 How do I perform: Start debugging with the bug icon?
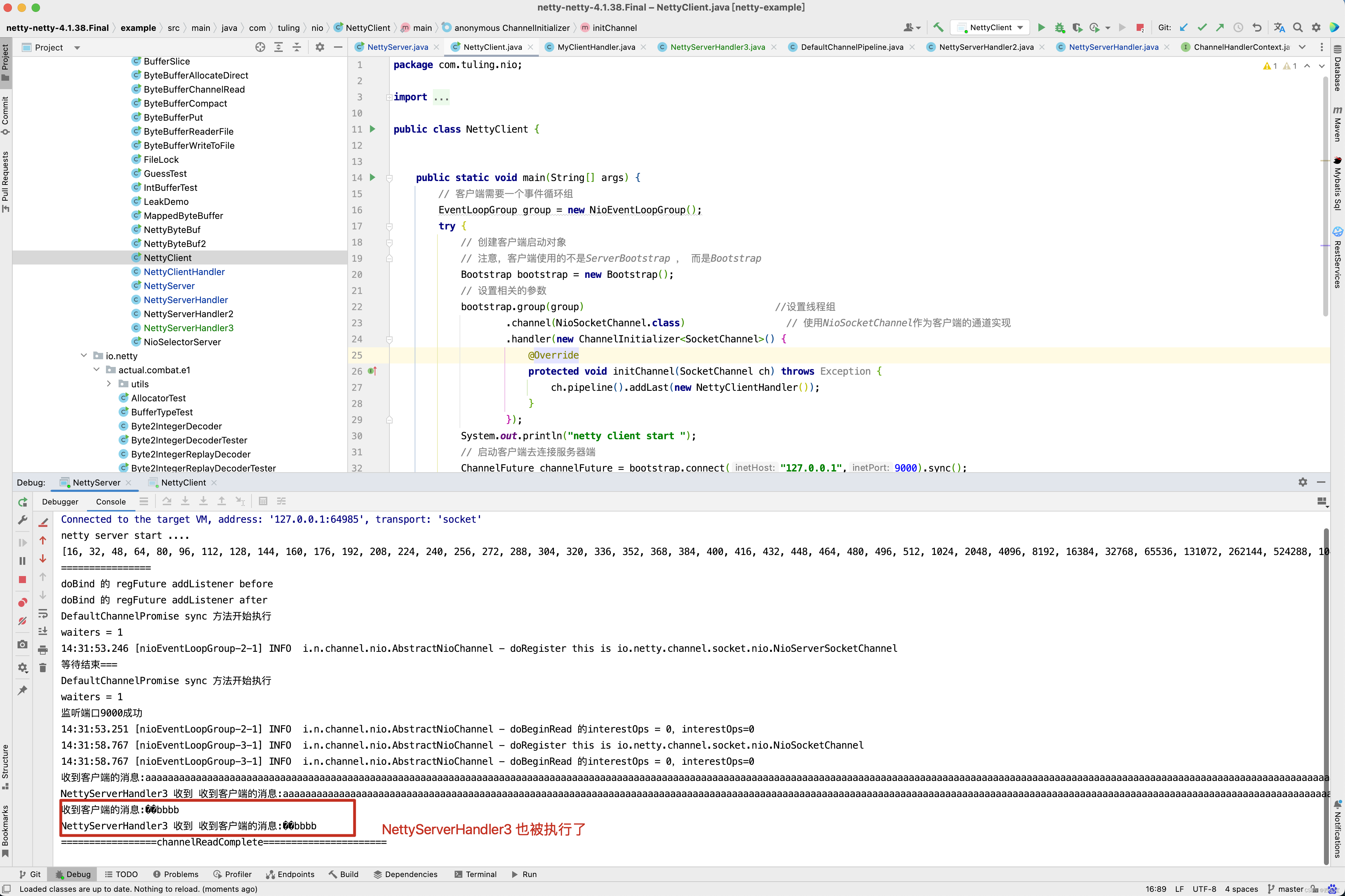point(1059,27)
